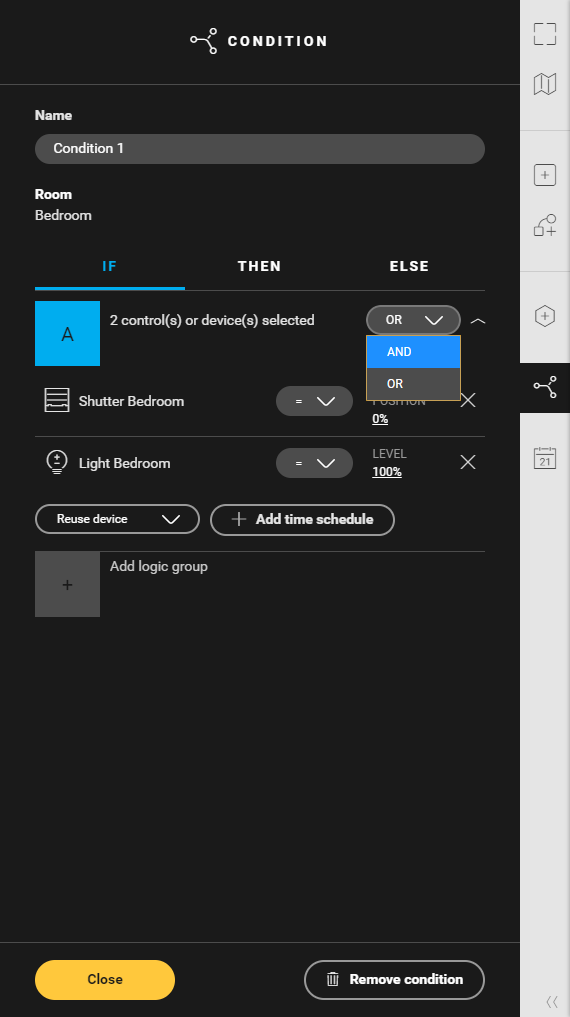Image resolution: width=570 pixels, height=1017 pixels.
Task: Click the Add logic group plus tile
Action: click(67, 584)
